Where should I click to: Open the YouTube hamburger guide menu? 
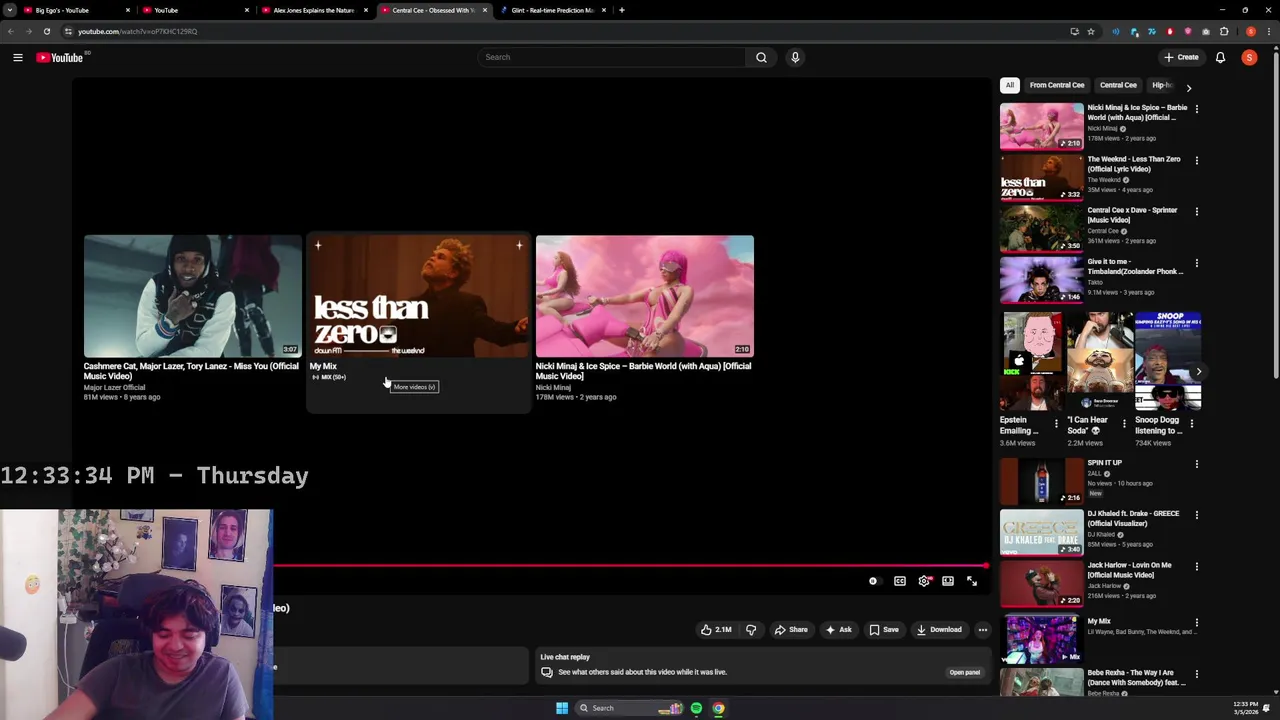pos(18,57)
